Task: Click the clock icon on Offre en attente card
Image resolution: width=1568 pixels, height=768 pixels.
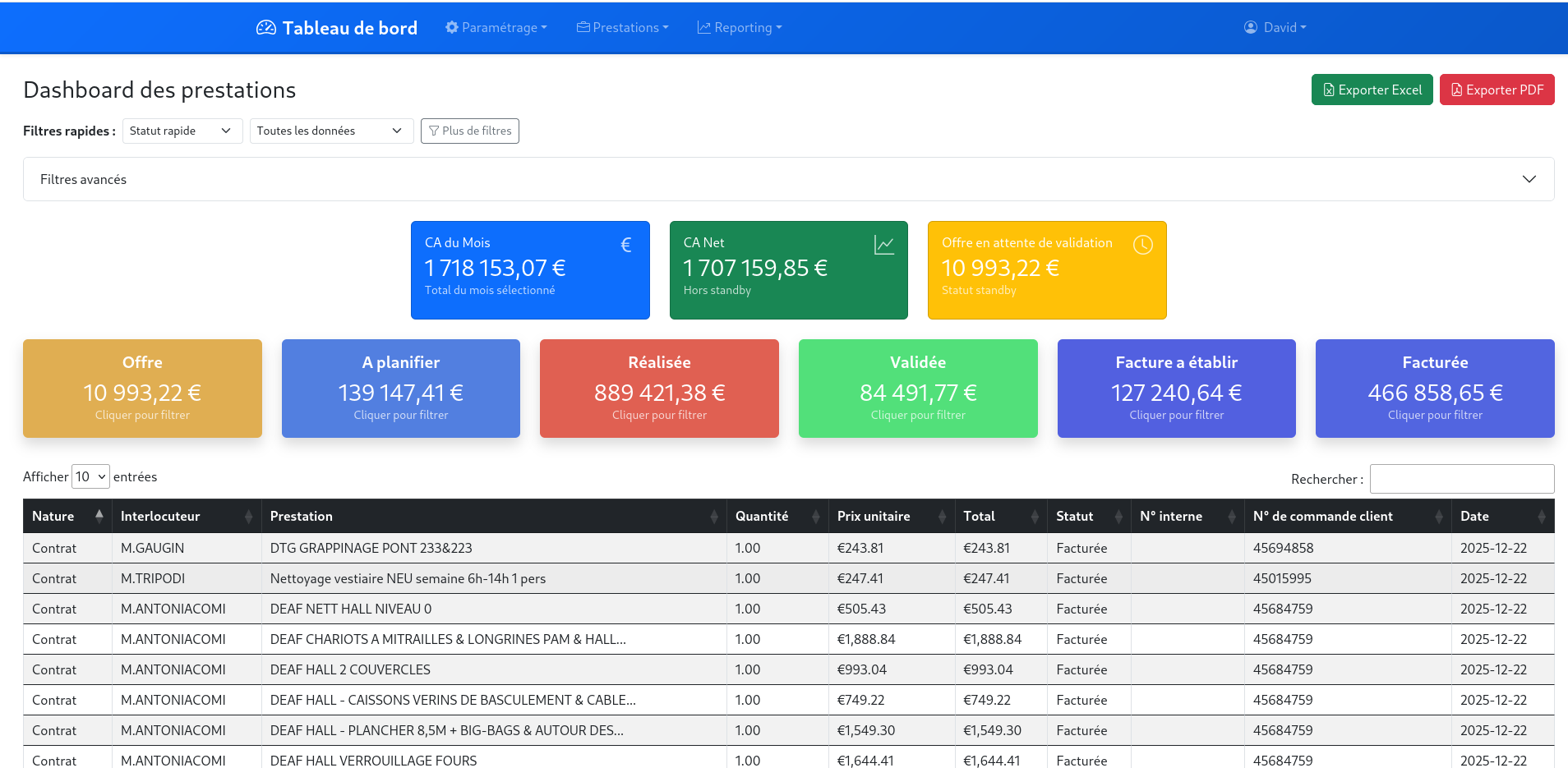Action: tap(1143, 245)
